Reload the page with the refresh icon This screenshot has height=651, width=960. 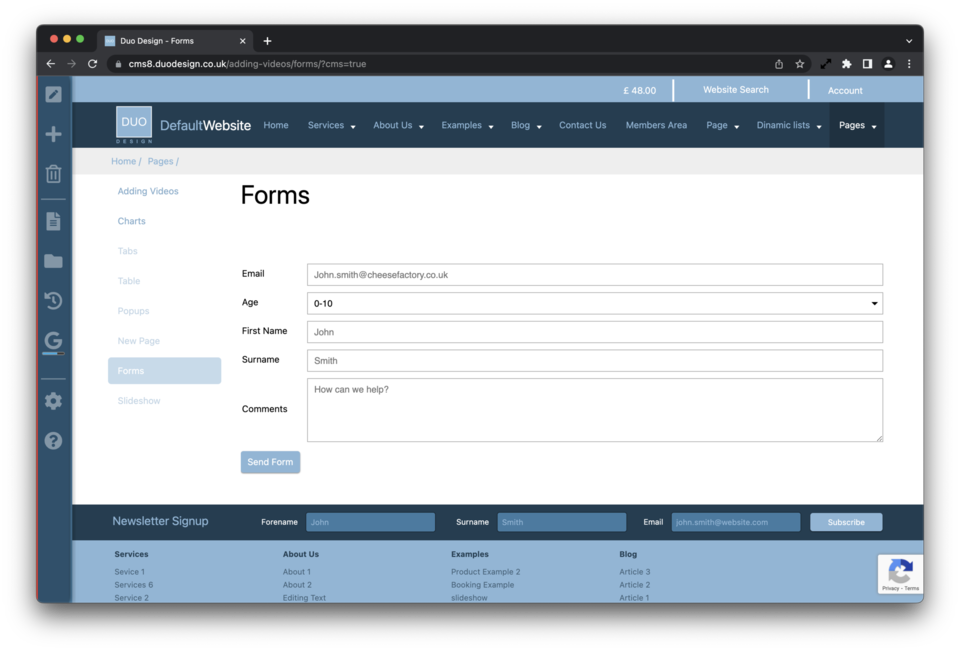(92, 64)
